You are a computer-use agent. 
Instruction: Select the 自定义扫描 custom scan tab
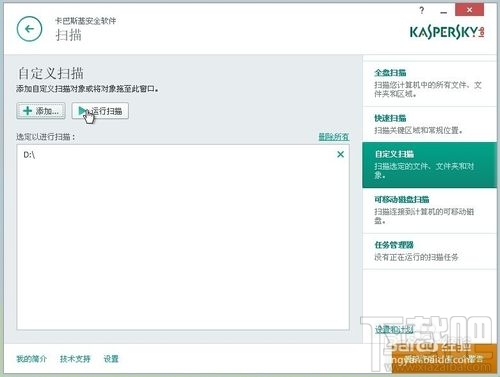pos(429,165)
